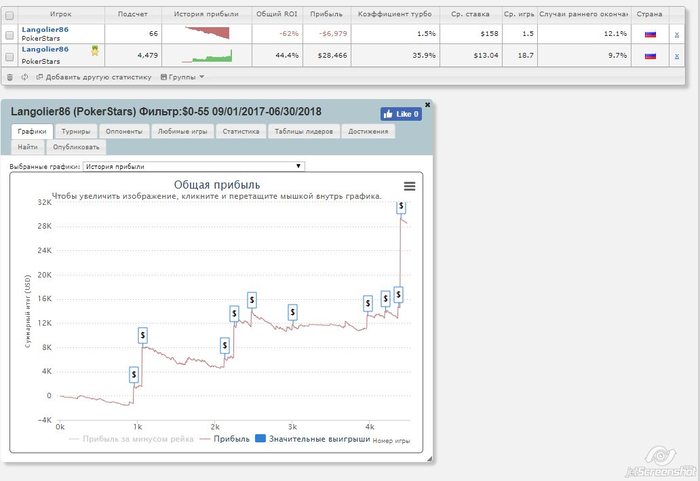Click the $ marker above game 3k
Image resolution: width=700 pixels, height=481 pixels.
pyautogui.click(x=292, y=312)
